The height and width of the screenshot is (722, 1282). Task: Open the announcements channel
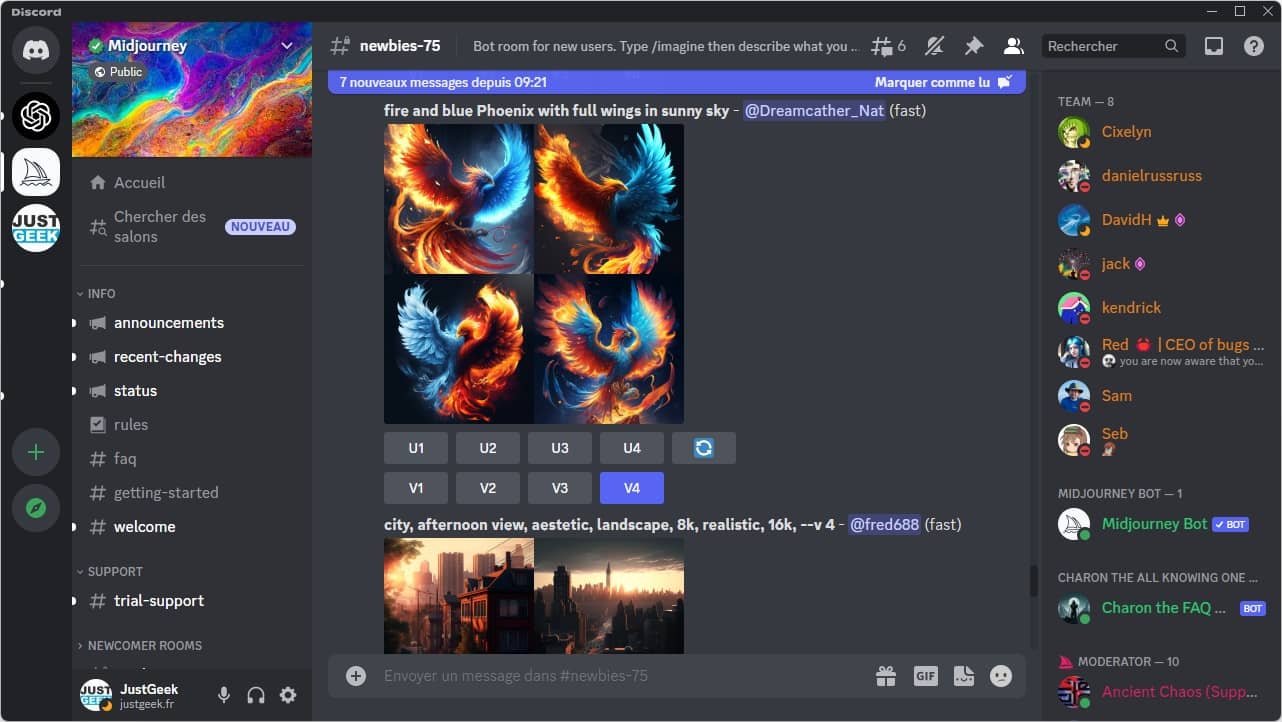(192, 323)
